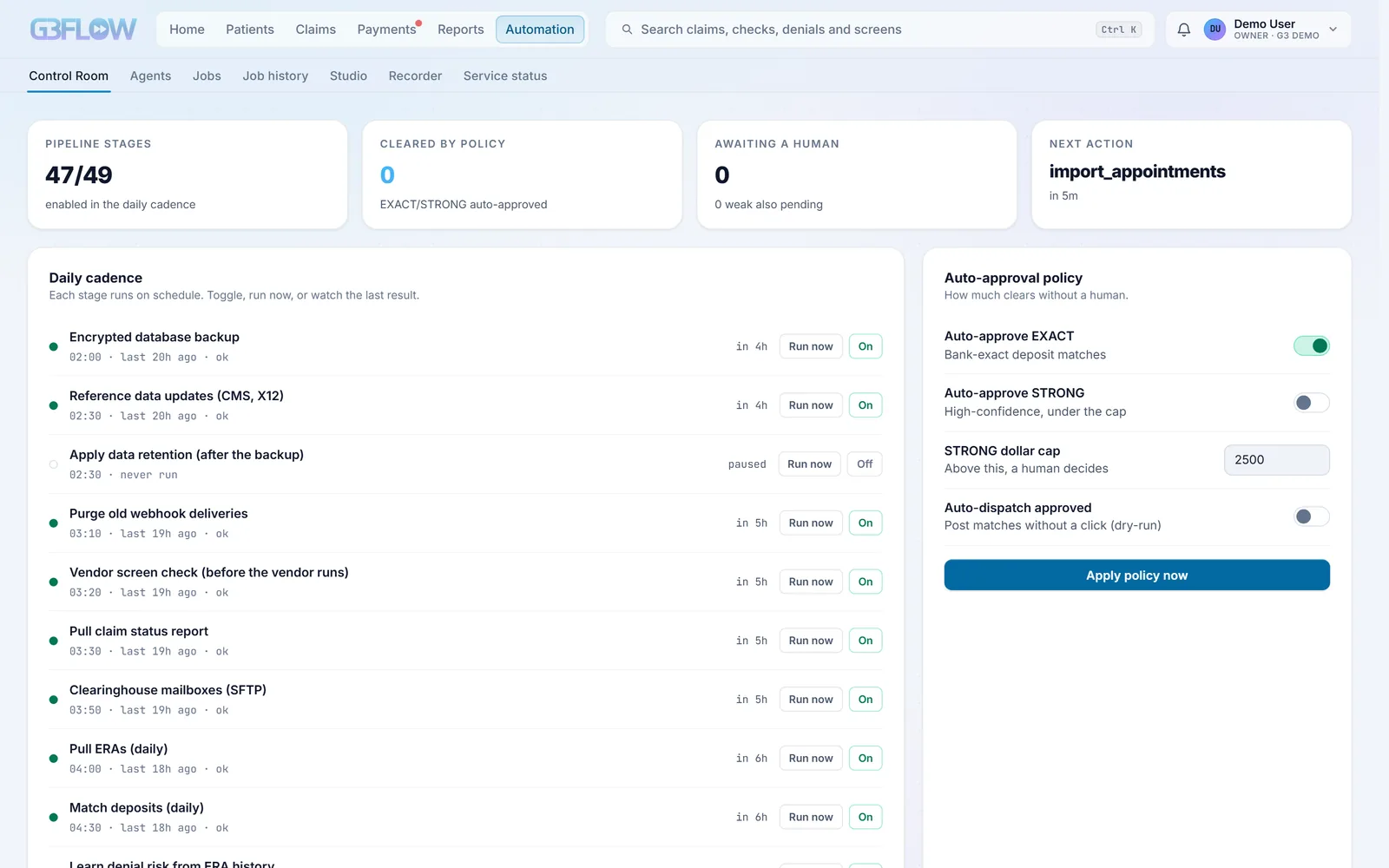1389x868 pixels.
Task: Open the Reports menu item
Action: (x=460, y=30)
